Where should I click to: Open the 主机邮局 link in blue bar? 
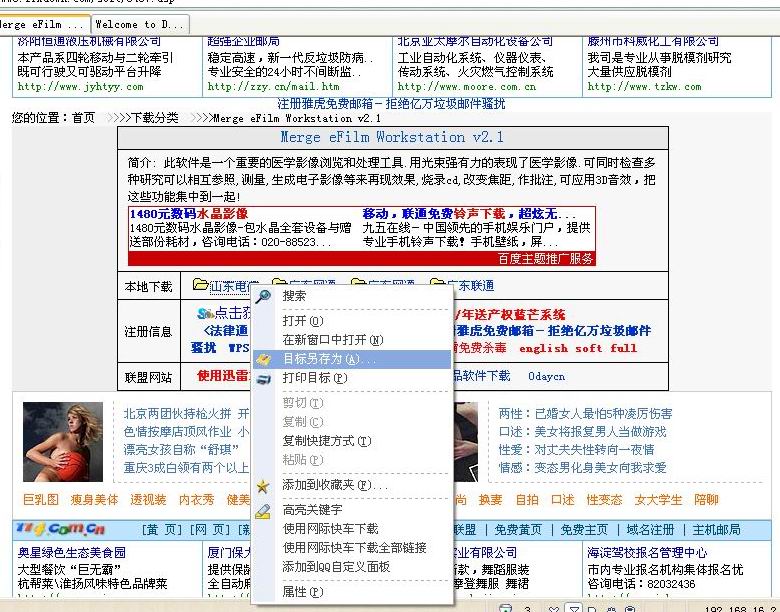click(x=716, y=530)
